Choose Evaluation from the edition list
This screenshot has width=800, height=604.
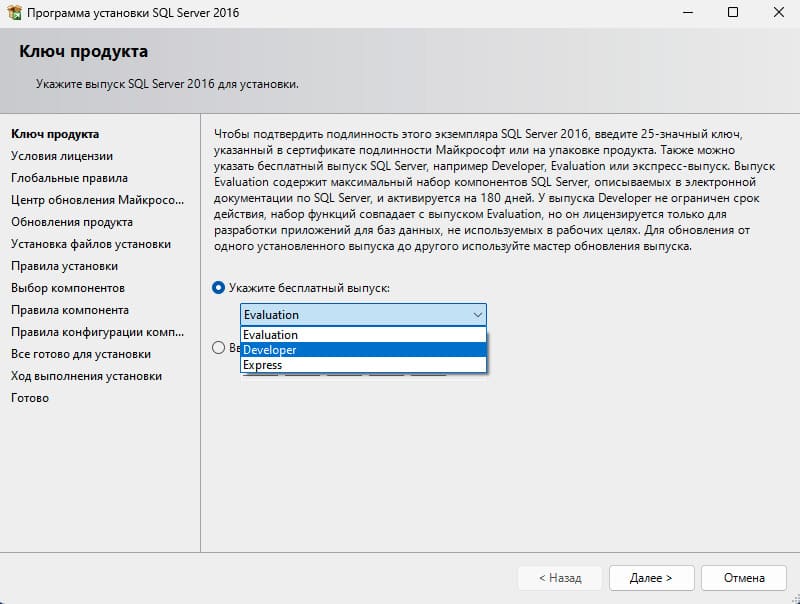pos(363,335)
